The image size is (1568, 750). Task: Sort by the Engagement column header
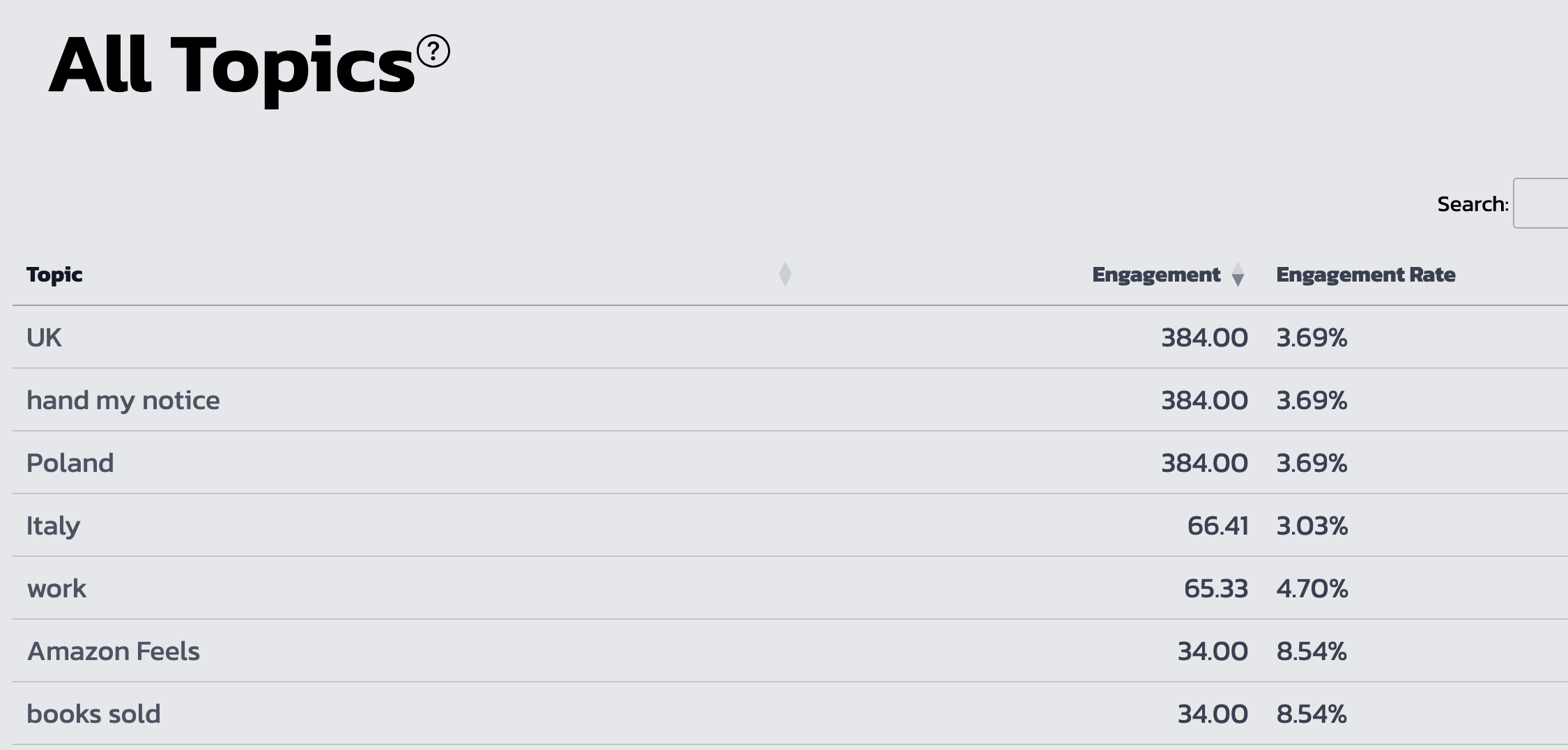coord(1156,275)
